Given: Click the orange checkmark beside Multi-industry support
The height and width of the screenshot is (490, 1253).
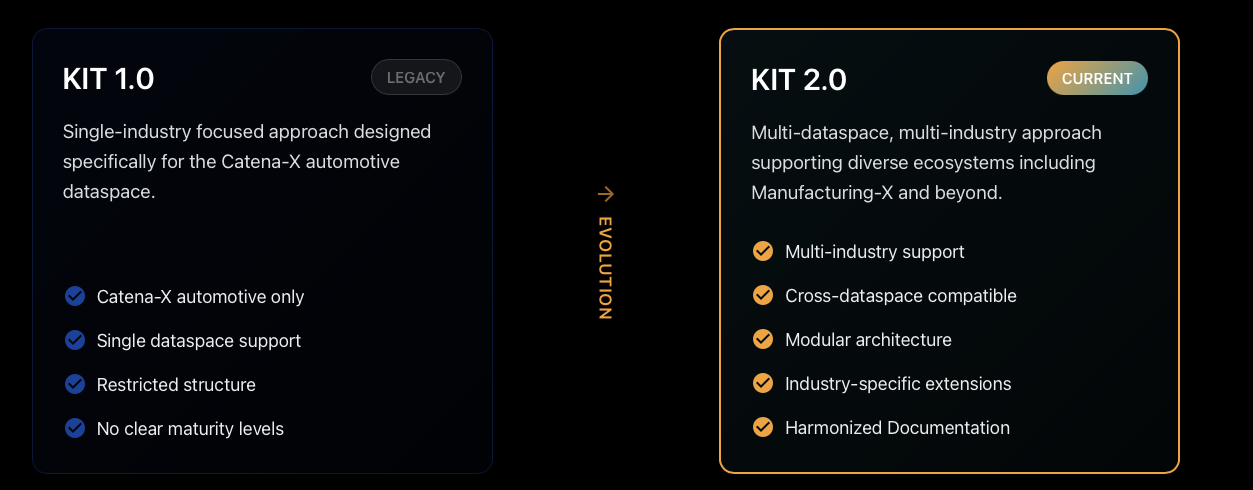Looking at the screenshot, I should pyautogui.click(x=763, y=251).
